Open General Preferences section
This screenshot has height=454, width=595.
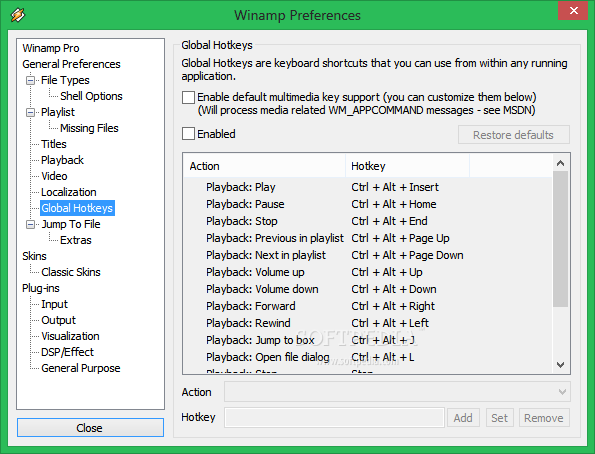(x=71, y=64)
